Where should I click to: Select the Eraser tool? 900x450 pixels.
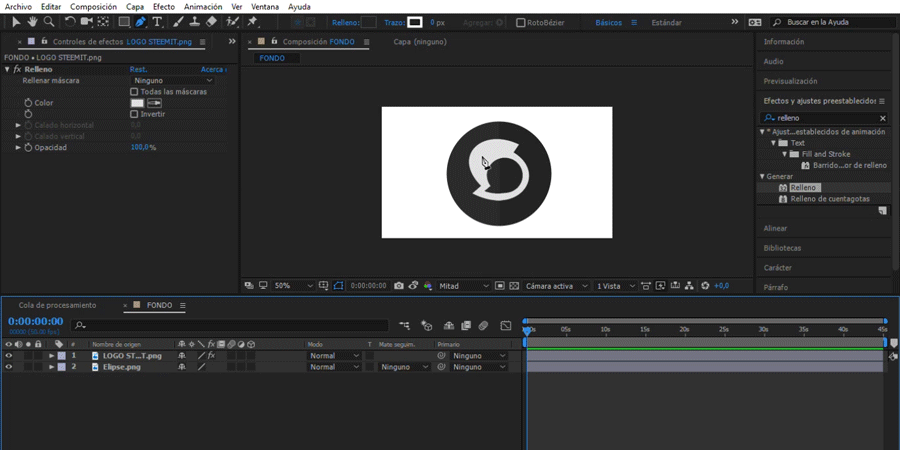click(211, 22)
